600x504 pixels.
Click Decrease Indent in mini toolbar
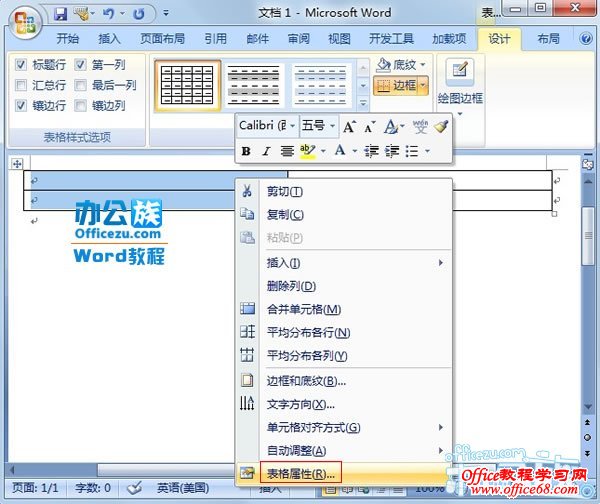(x=371, y=151)
